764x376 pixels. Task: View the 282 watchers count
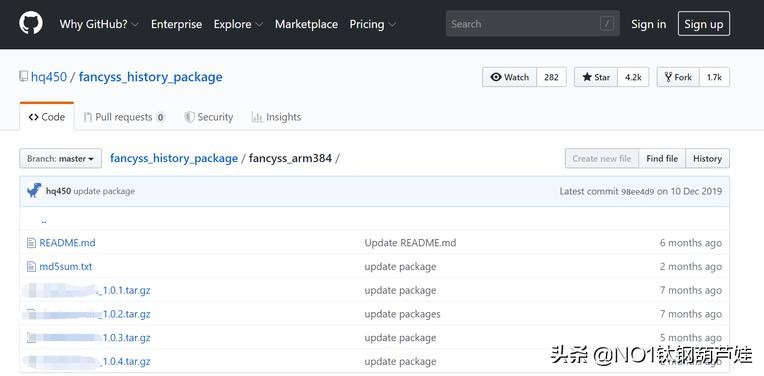552,77
